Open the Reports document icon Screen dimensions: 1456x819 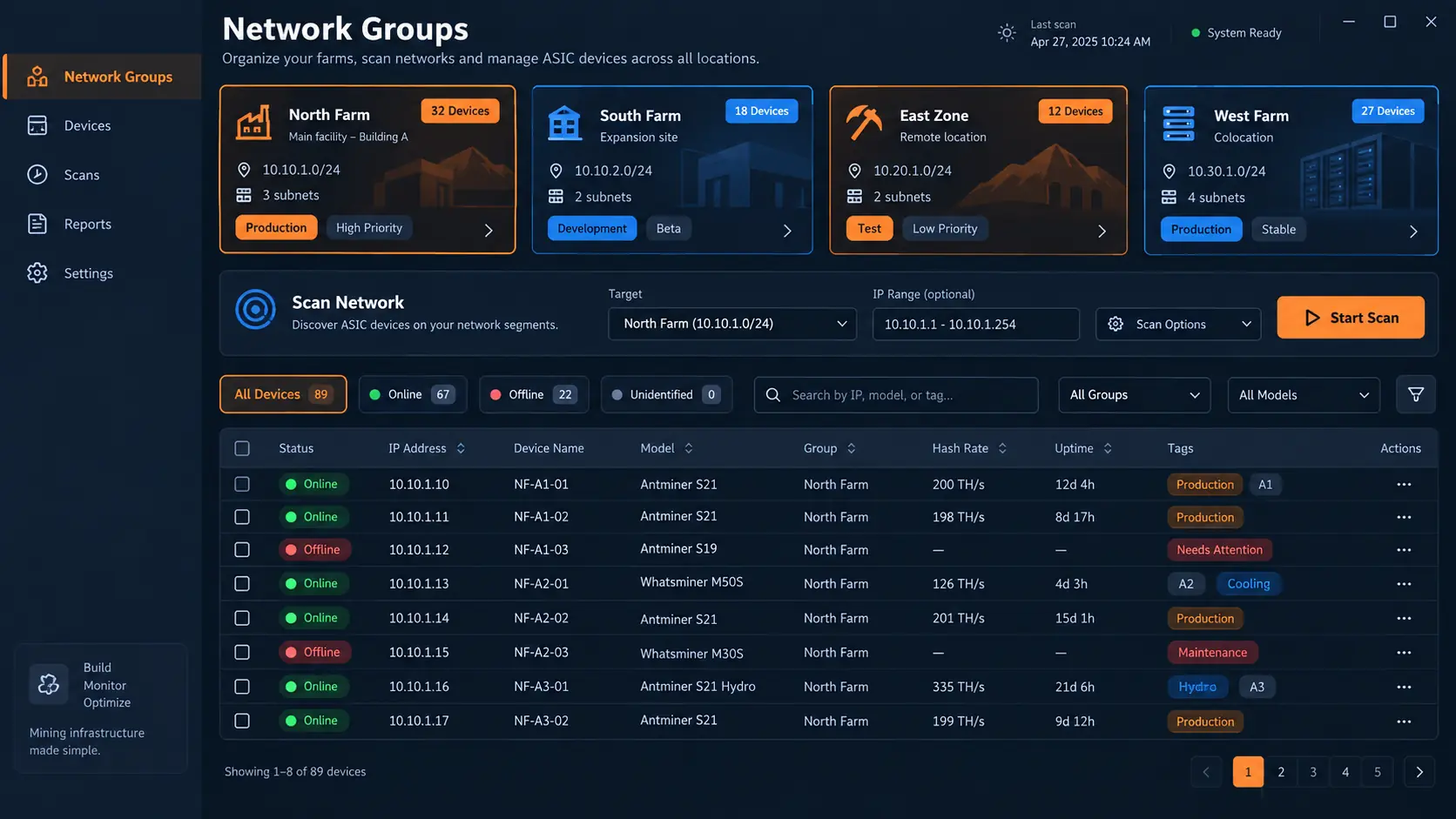[x=37, y=224]
